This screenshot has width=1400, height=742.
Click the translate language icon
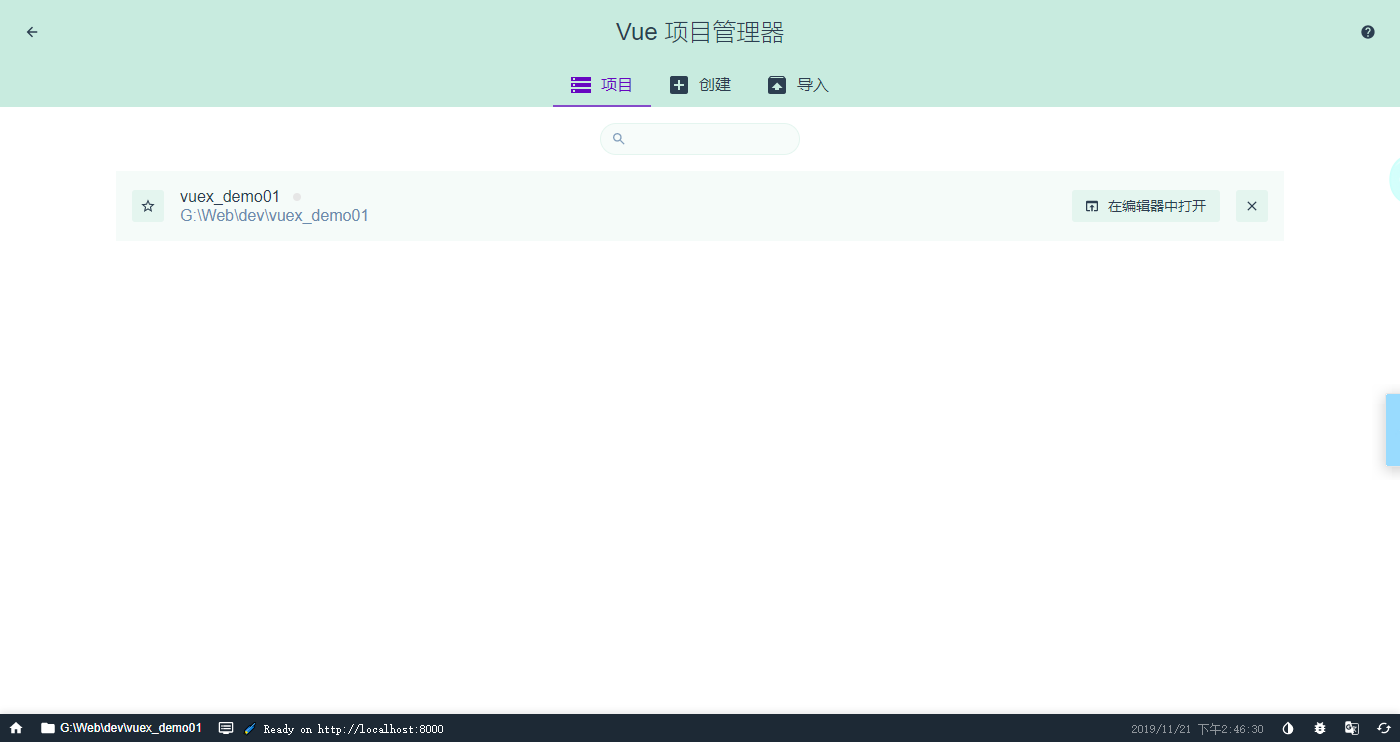(1352, 729)
